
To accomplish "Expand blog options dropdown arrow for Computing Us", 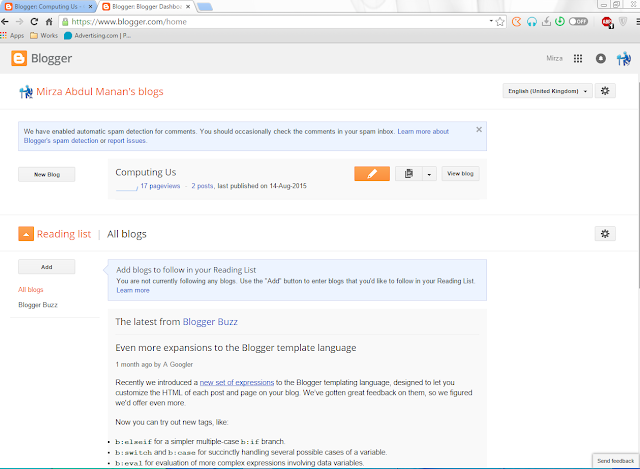I will pyautogui.click(x=429, y=174).
